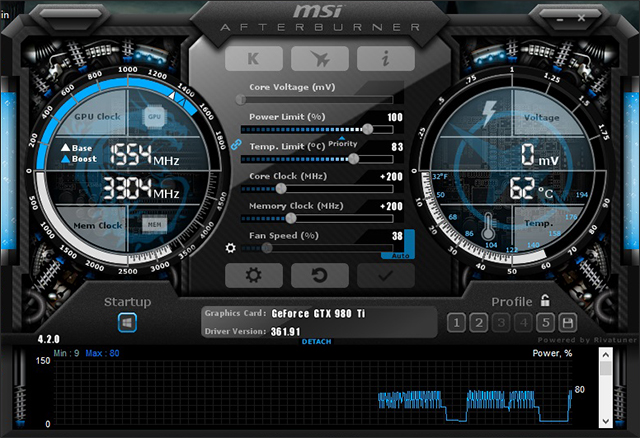Toggle fan speed Auto mode
Image resolution: width=640 pixels, height=438 pixels.
pos(400,256)
